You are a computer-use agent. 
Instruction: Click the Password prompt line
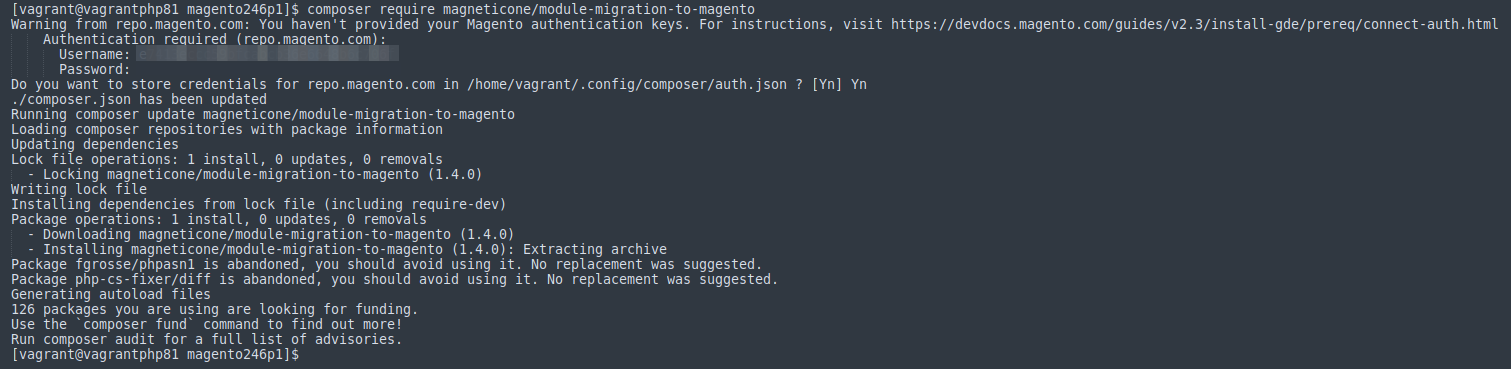(x=95, y=69)
